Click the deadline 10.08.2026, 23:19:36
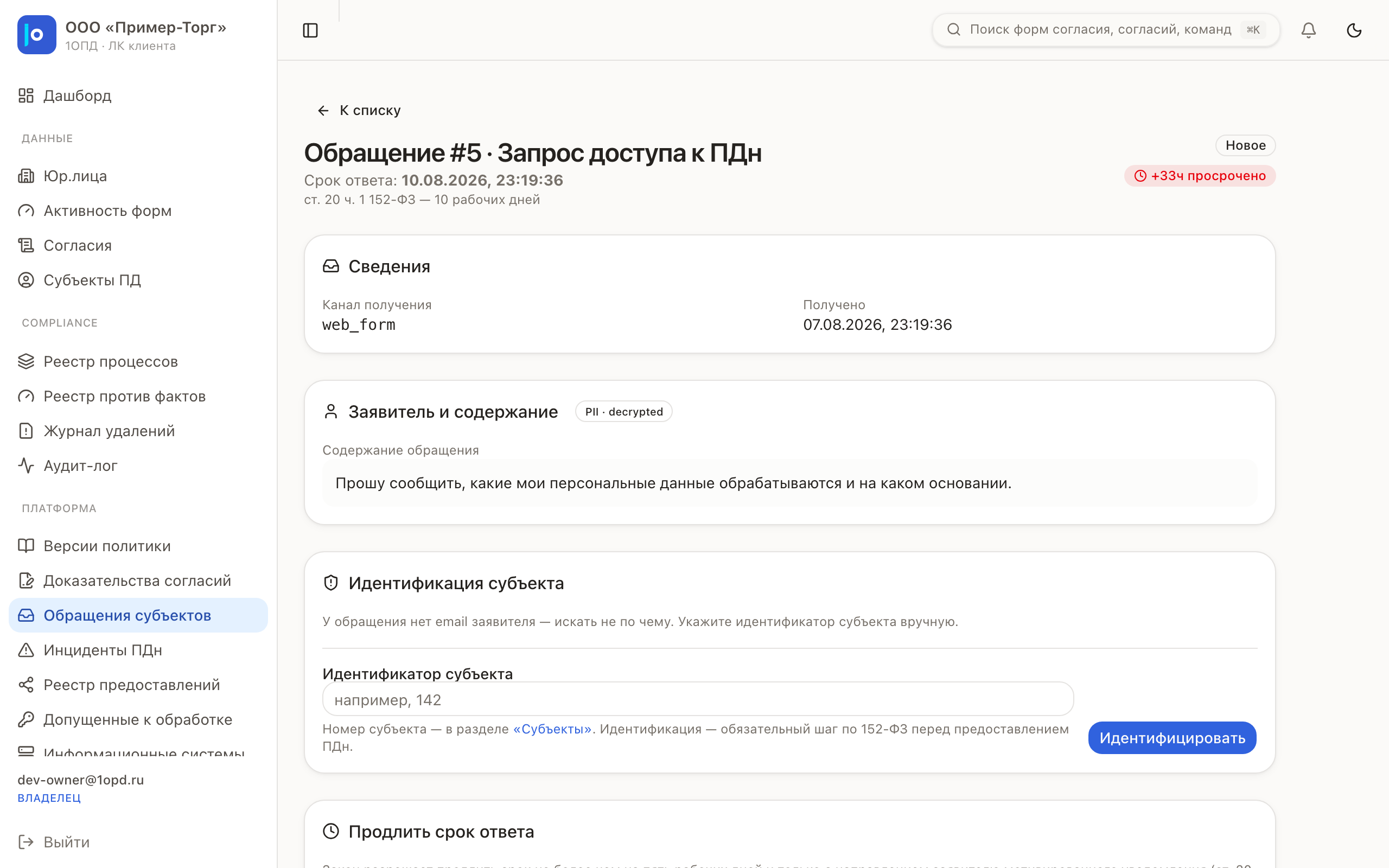1389x868 pixels. pyautogui.click(x=482, y=180)
